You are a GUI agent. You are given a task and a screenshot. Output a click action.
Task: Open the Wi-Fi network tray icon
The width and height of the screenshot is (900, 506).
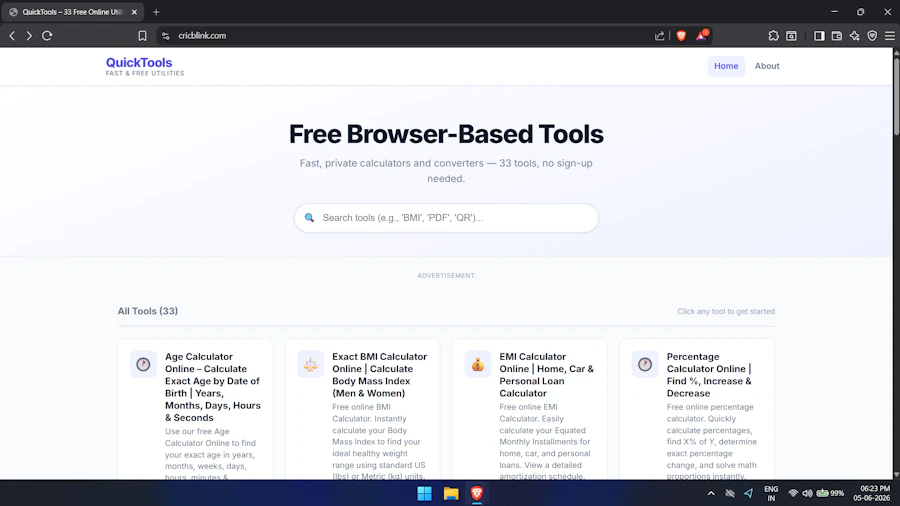[x=793, y=493]
